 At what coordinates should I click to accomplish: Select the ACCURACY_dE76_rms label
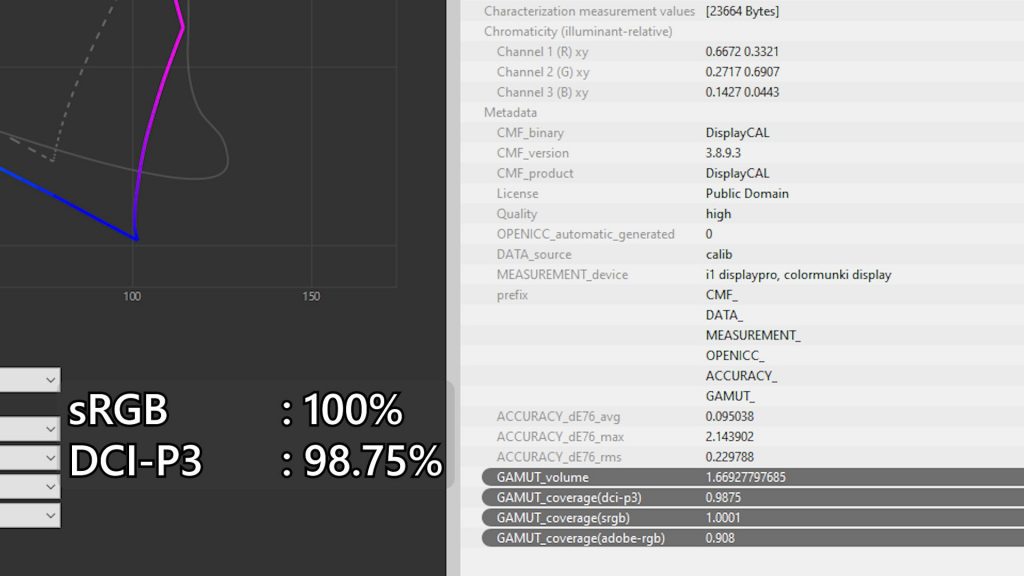click(559, 456)
